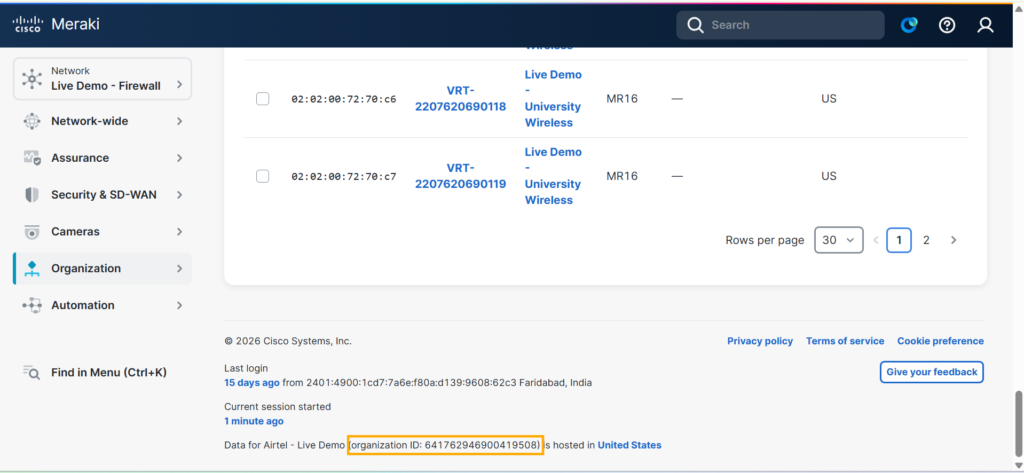Click MR16 model in c7 row
Image resolution: width=1024 pixels, height=473 pixels.
click(622, 176)
